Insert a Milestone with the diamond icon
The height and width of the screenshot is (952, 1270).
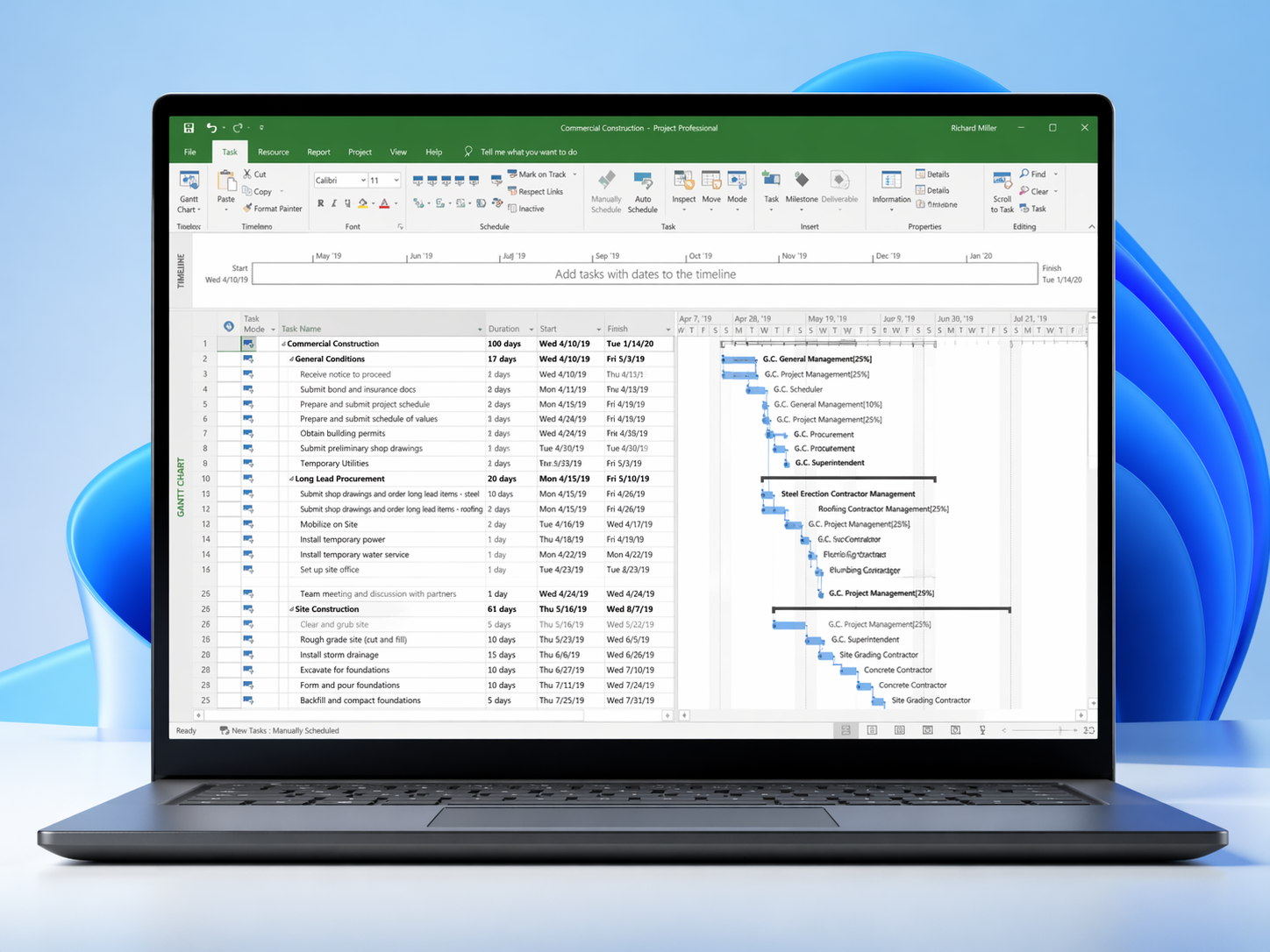pyautogui.click(x=802, y=180)
